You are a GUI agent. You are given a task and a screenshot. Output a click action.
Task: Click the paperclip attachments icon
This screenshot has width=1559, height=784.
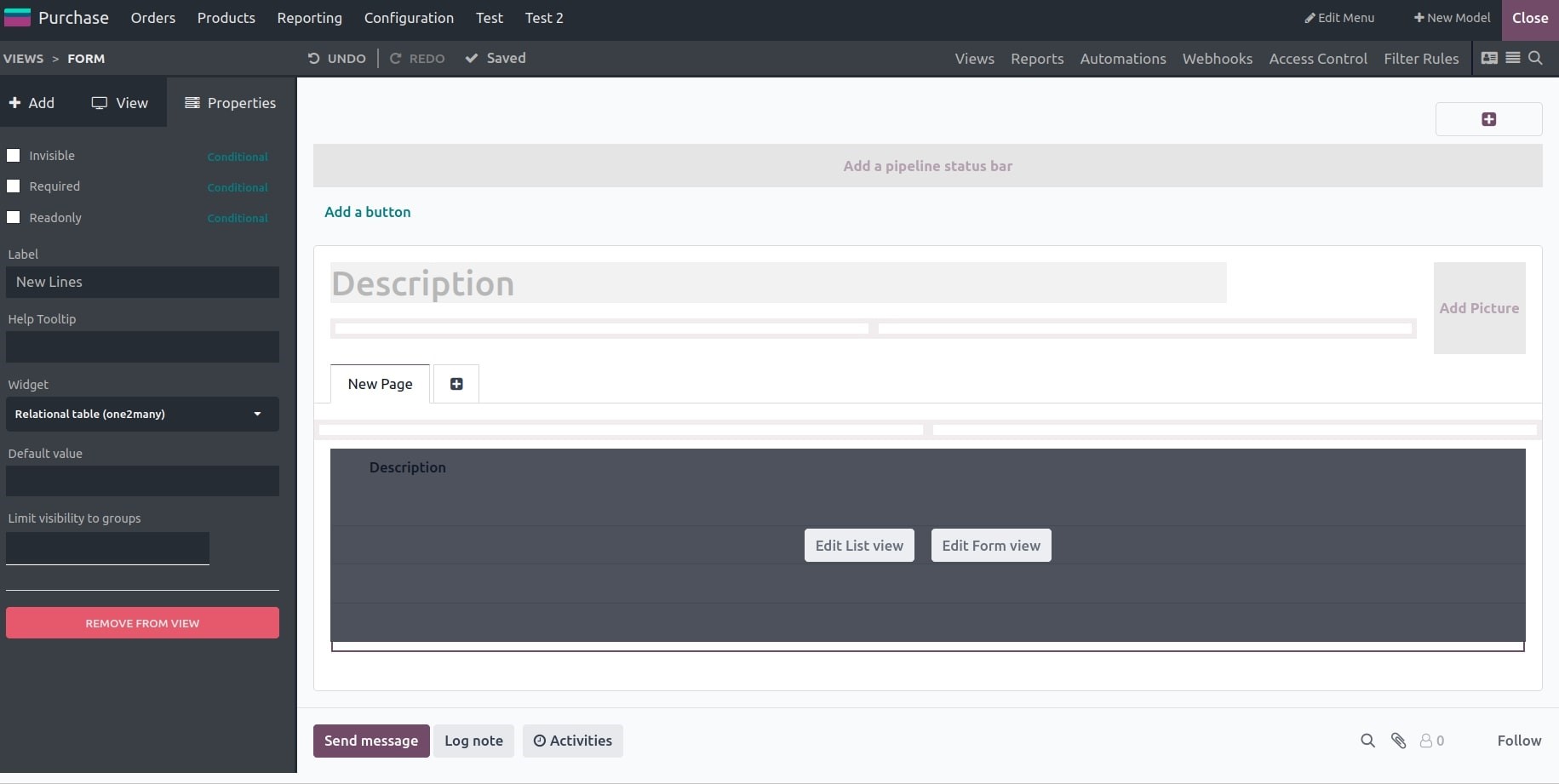1398,741
